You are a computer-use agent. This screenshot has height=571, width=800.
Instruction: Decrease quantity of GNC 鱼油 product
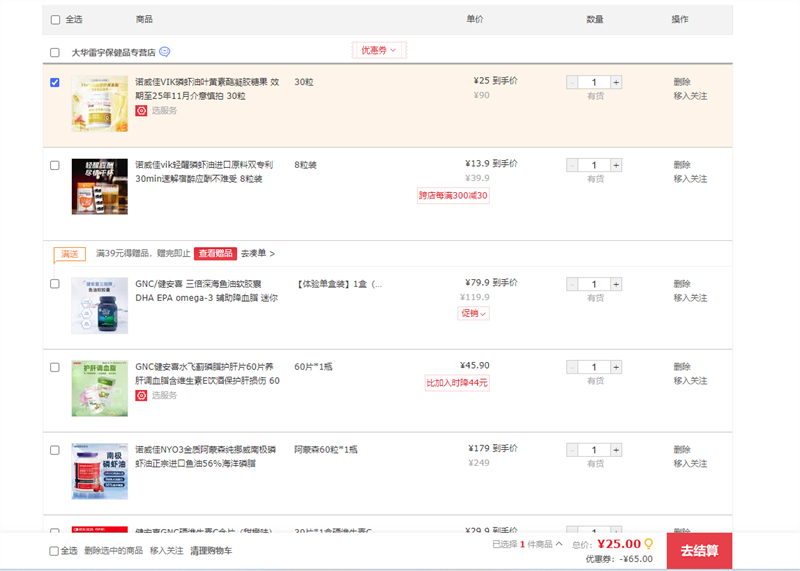pyautogui.click(x=572, y=284)
